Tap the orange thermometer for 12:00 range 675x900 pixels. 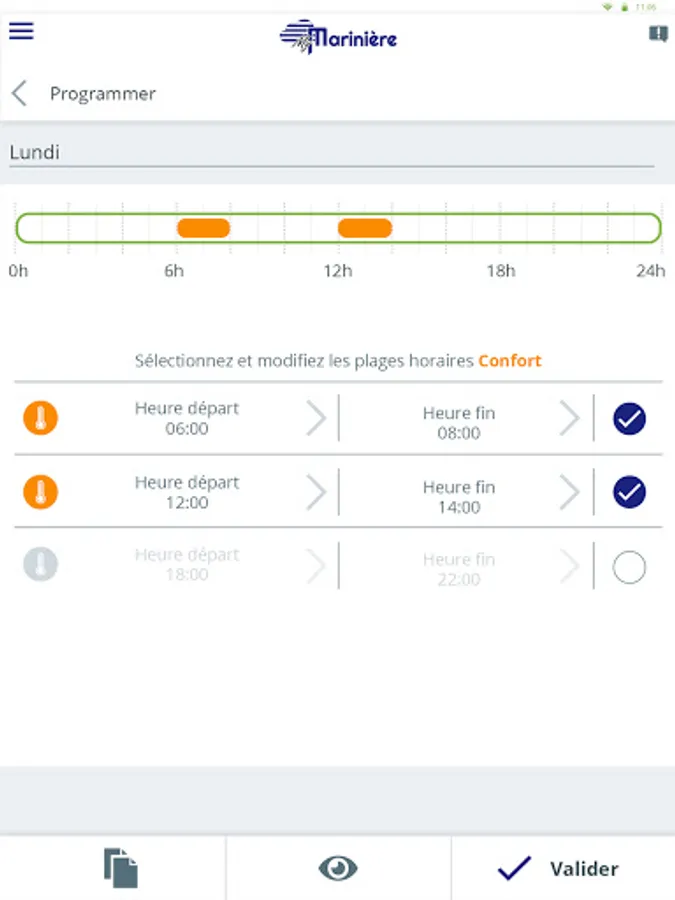click(40, 492)
